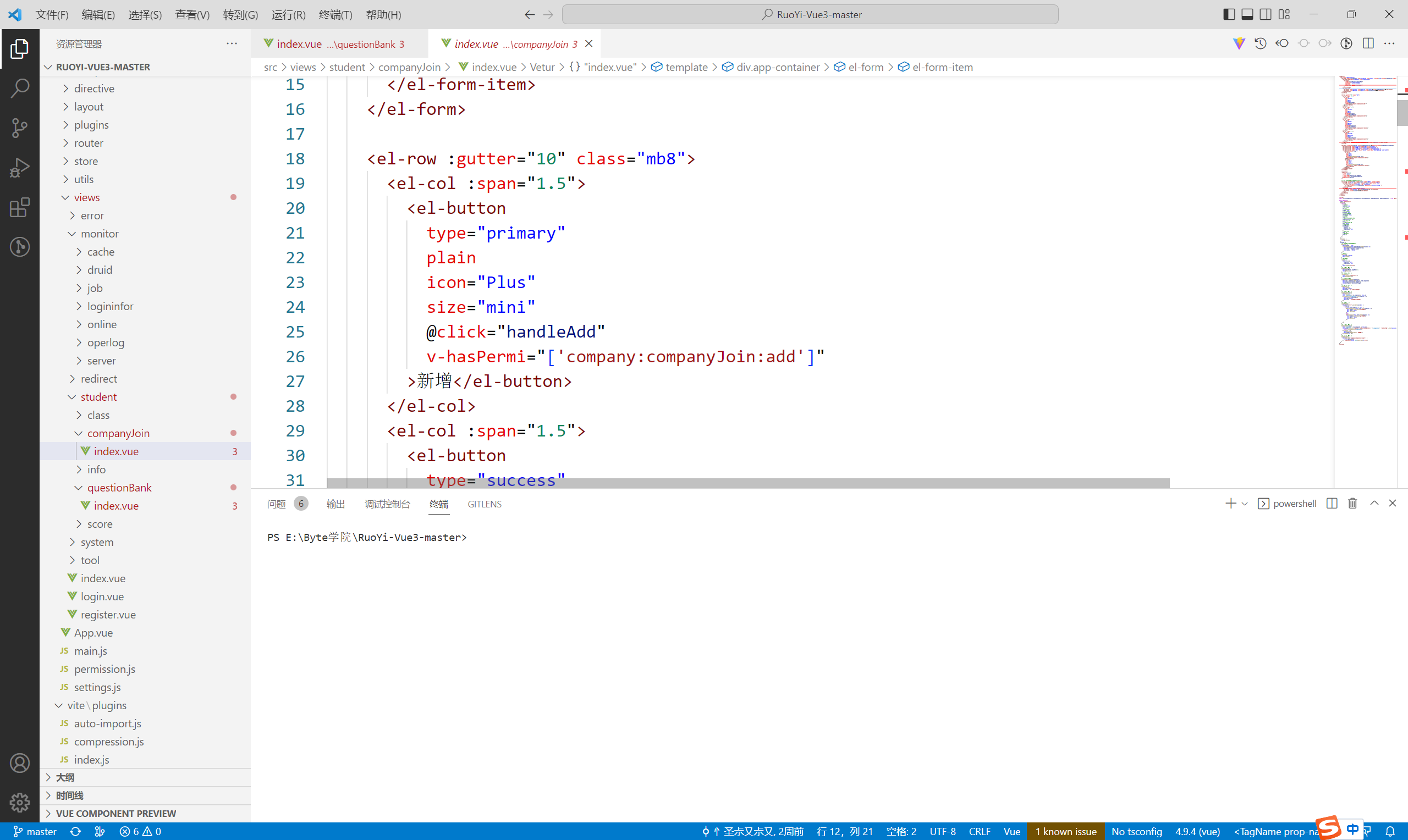
Task: Open login.vue in explorer
Action: click(145, 596)
